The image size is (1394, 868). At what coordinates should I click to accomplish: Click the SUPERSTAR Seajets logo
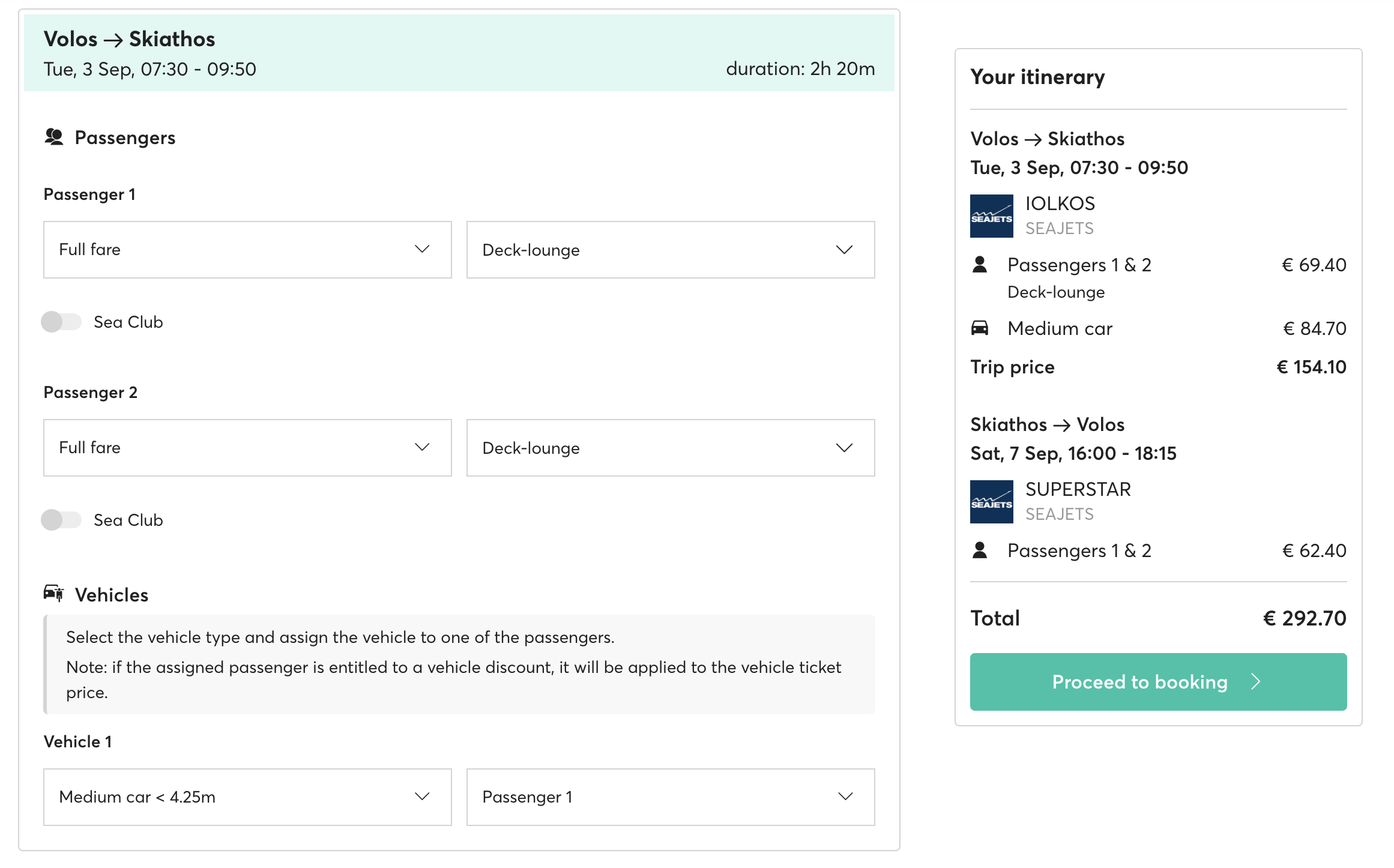click(991, 502)
